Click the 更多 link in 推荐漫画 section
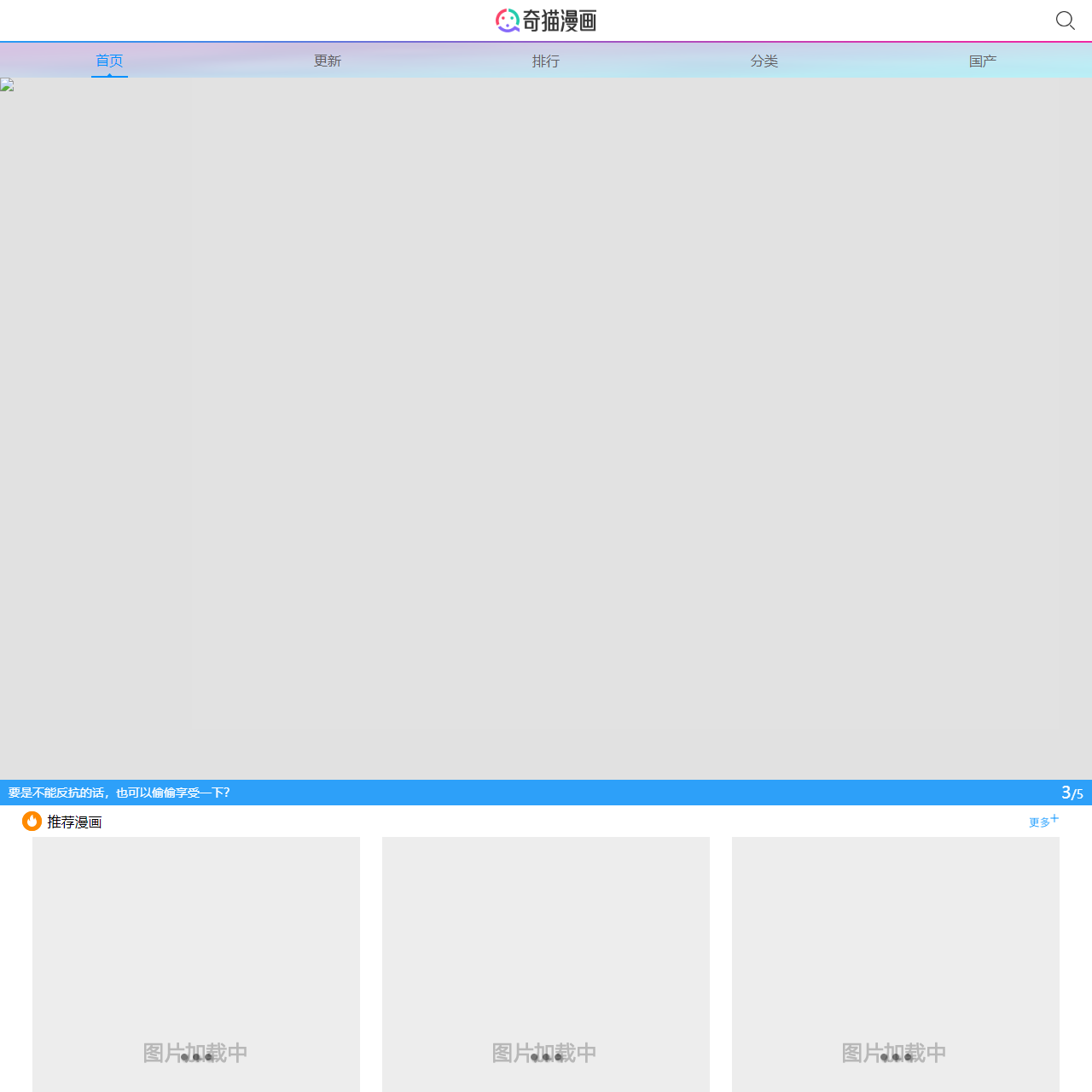The height and width of the screenshot is (1092, 1092). (1038, 822)
